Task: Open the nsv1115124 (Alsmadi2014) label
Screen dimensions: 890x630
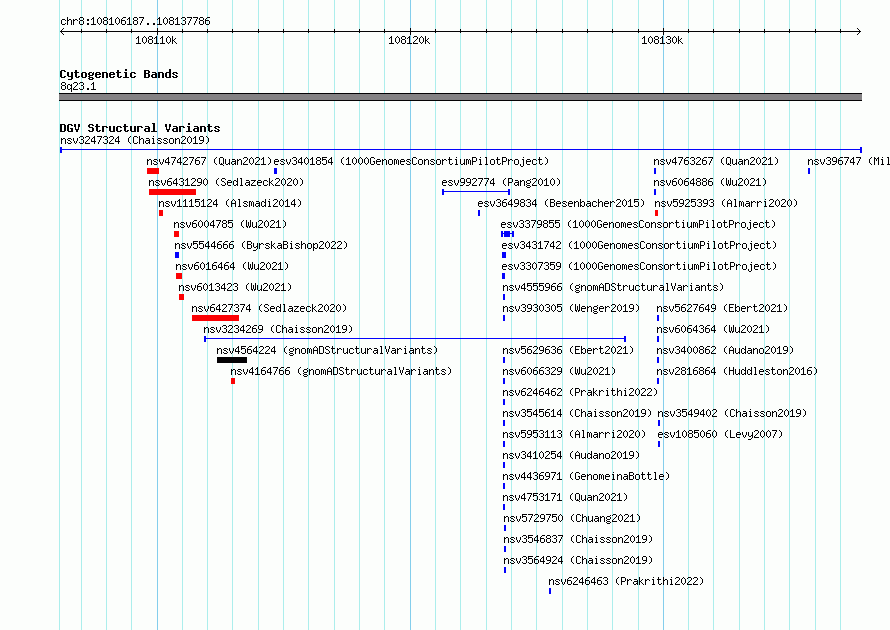Action: tap(230, 203)
